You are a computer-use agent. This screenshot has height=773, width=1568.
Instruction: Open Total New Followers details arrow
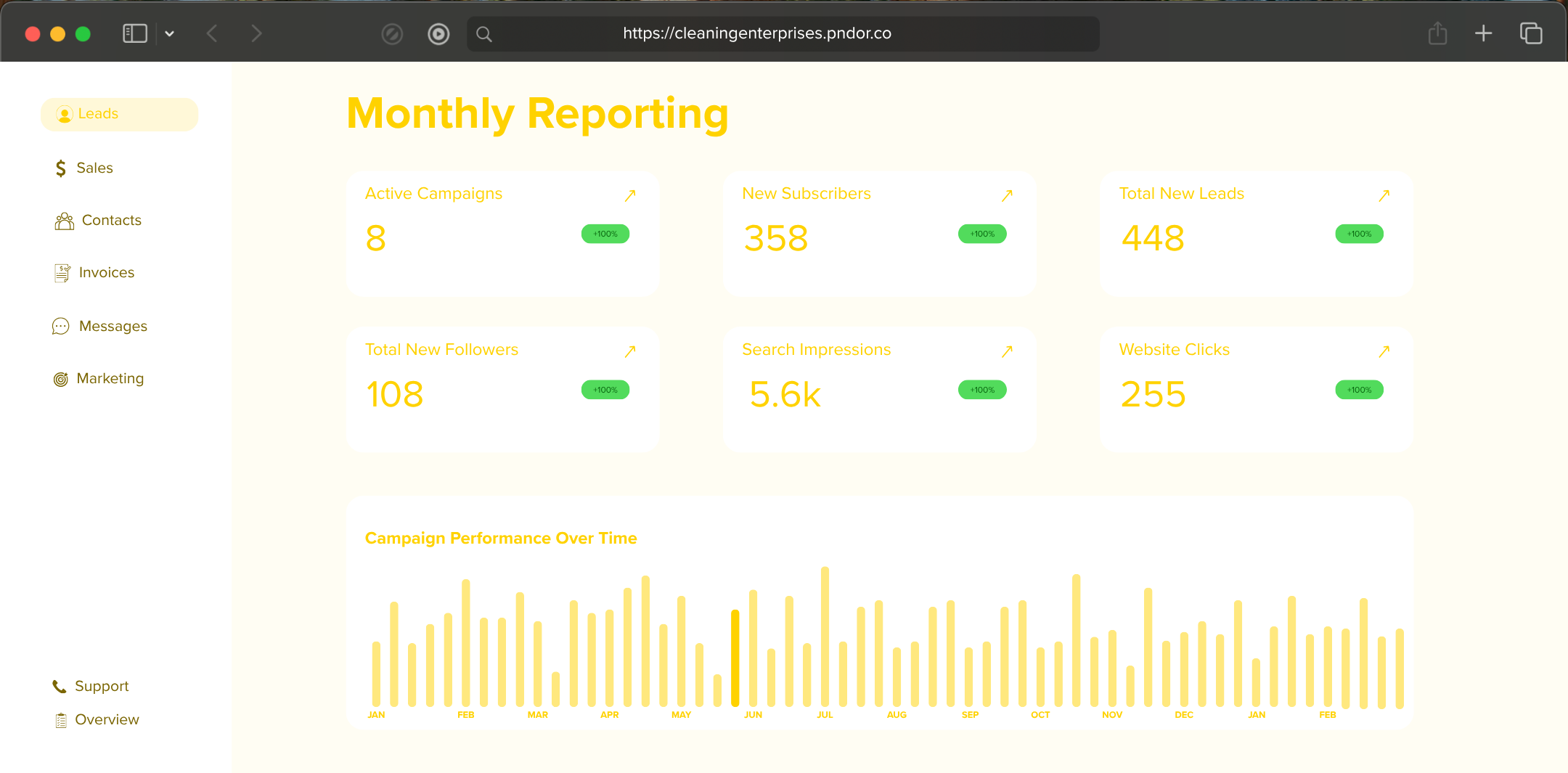pos(630,351)
